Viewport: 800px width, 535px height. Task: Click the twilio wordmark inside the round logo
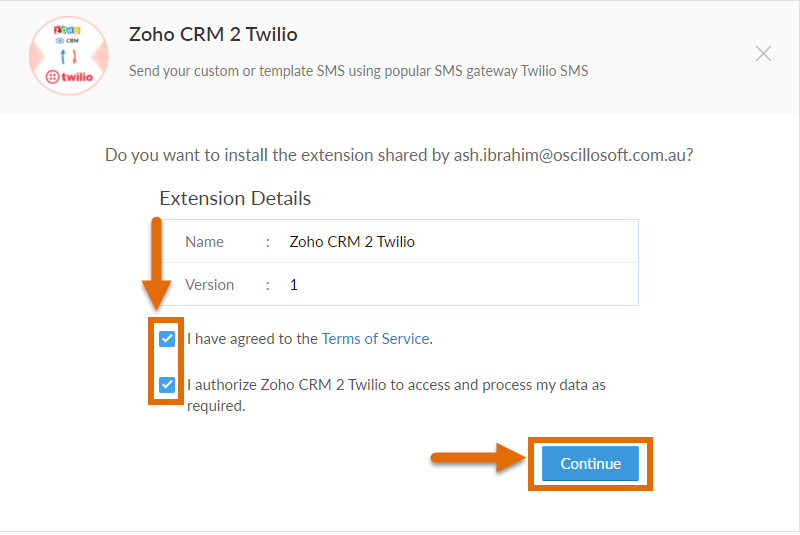[69, 77]
